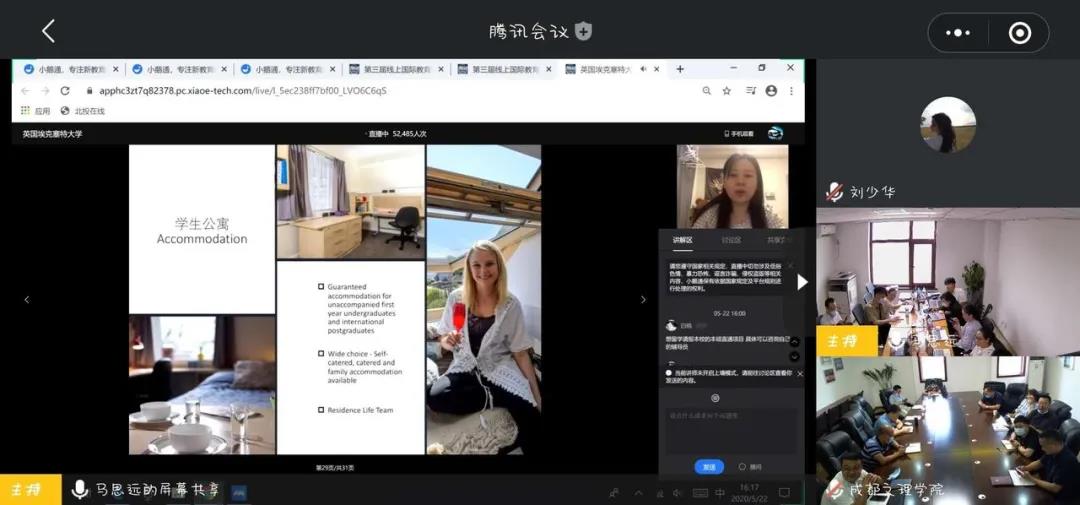Open the 北投在线 bookmark link
Viewport: 1080px width, 505px height.
84,111
